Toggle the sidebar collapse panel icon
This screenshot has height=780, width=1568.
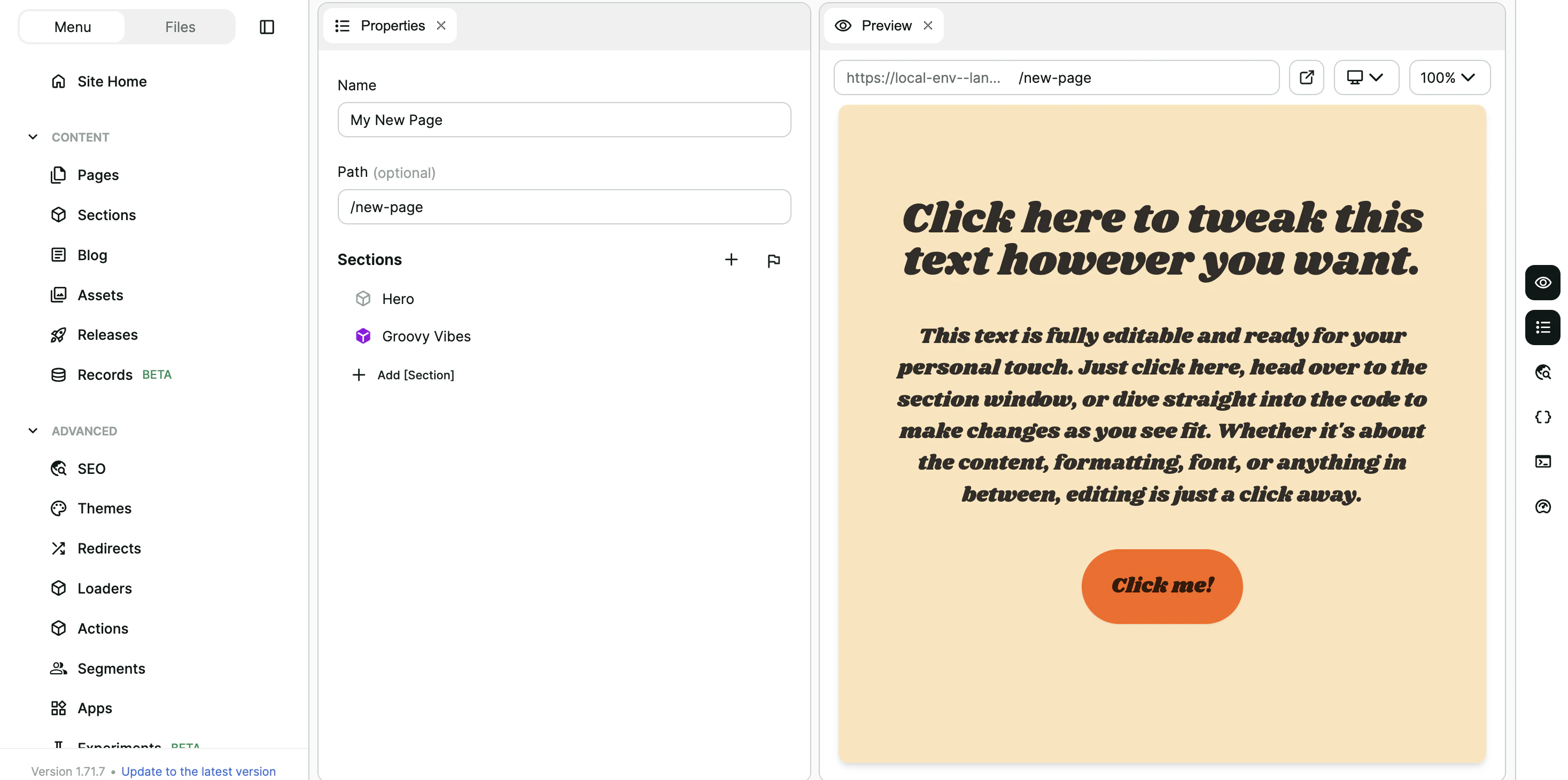point(267,27)
